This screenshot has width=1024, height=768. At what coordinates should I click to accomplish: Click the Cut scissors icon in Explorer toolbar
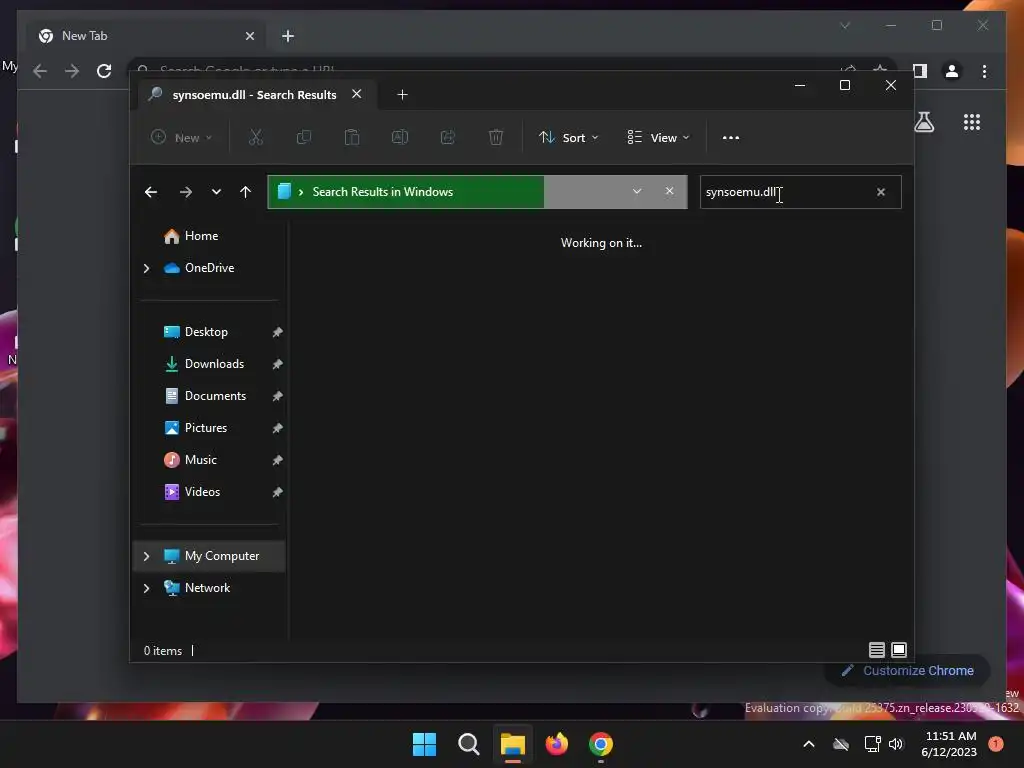[255, 137]
